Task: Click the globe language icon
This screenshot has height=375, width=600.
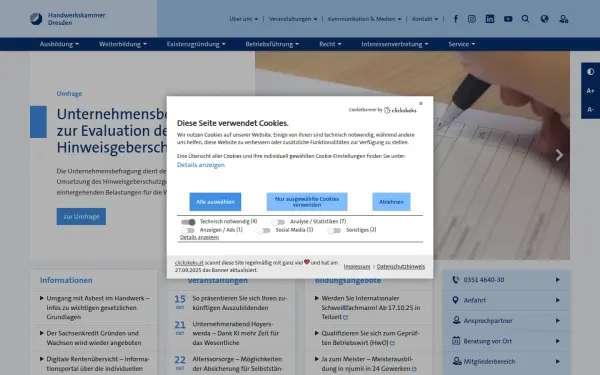Action: tap(544, 19)
